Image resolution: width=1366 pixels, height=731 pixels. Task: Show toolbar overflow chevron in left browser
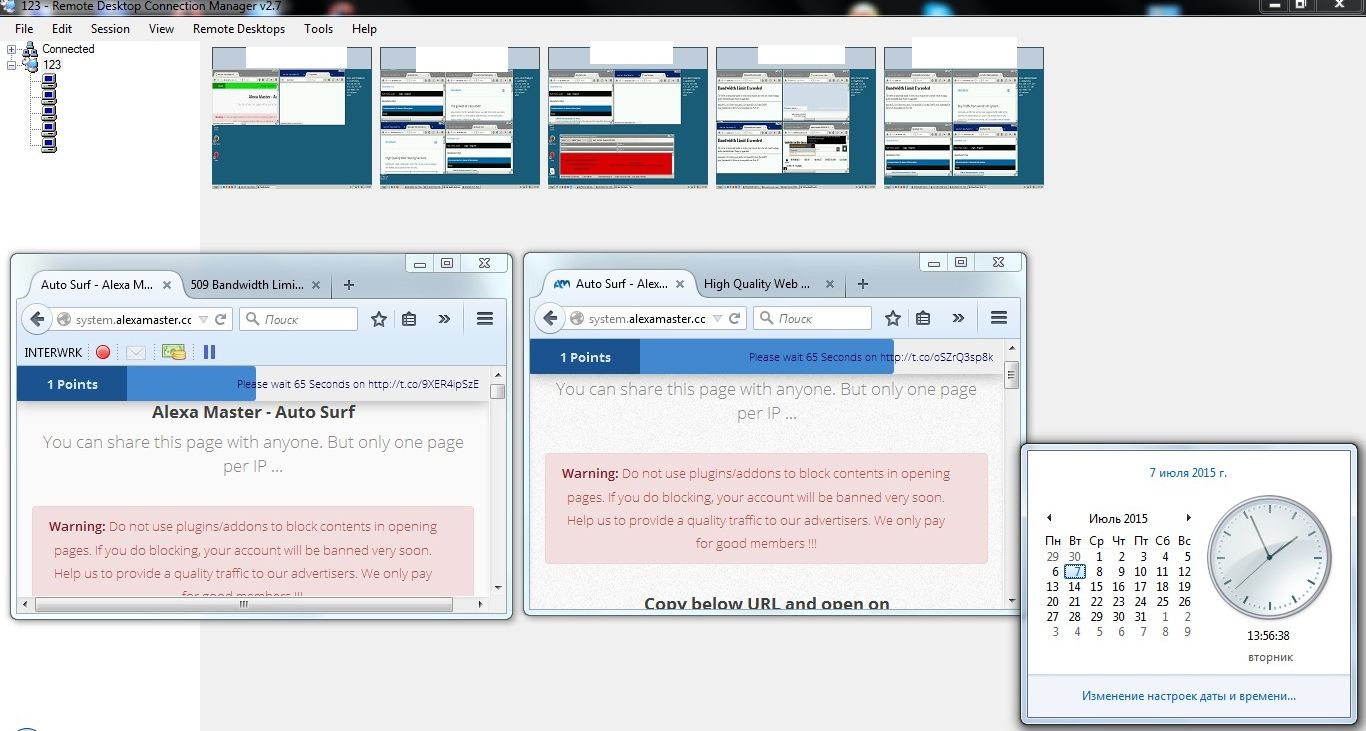[x=444, y=319]
